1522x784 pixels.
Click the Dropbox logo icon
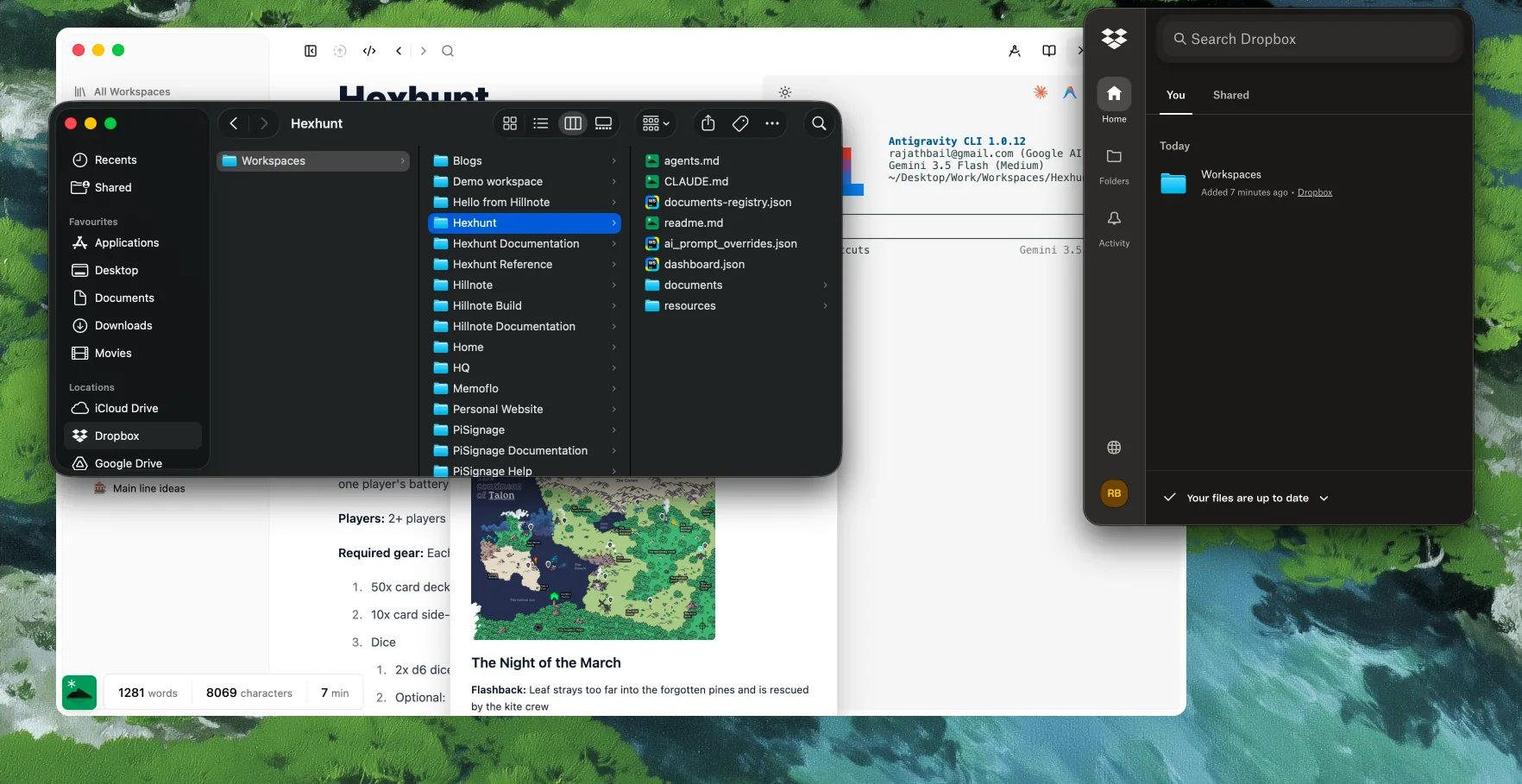1114,38
